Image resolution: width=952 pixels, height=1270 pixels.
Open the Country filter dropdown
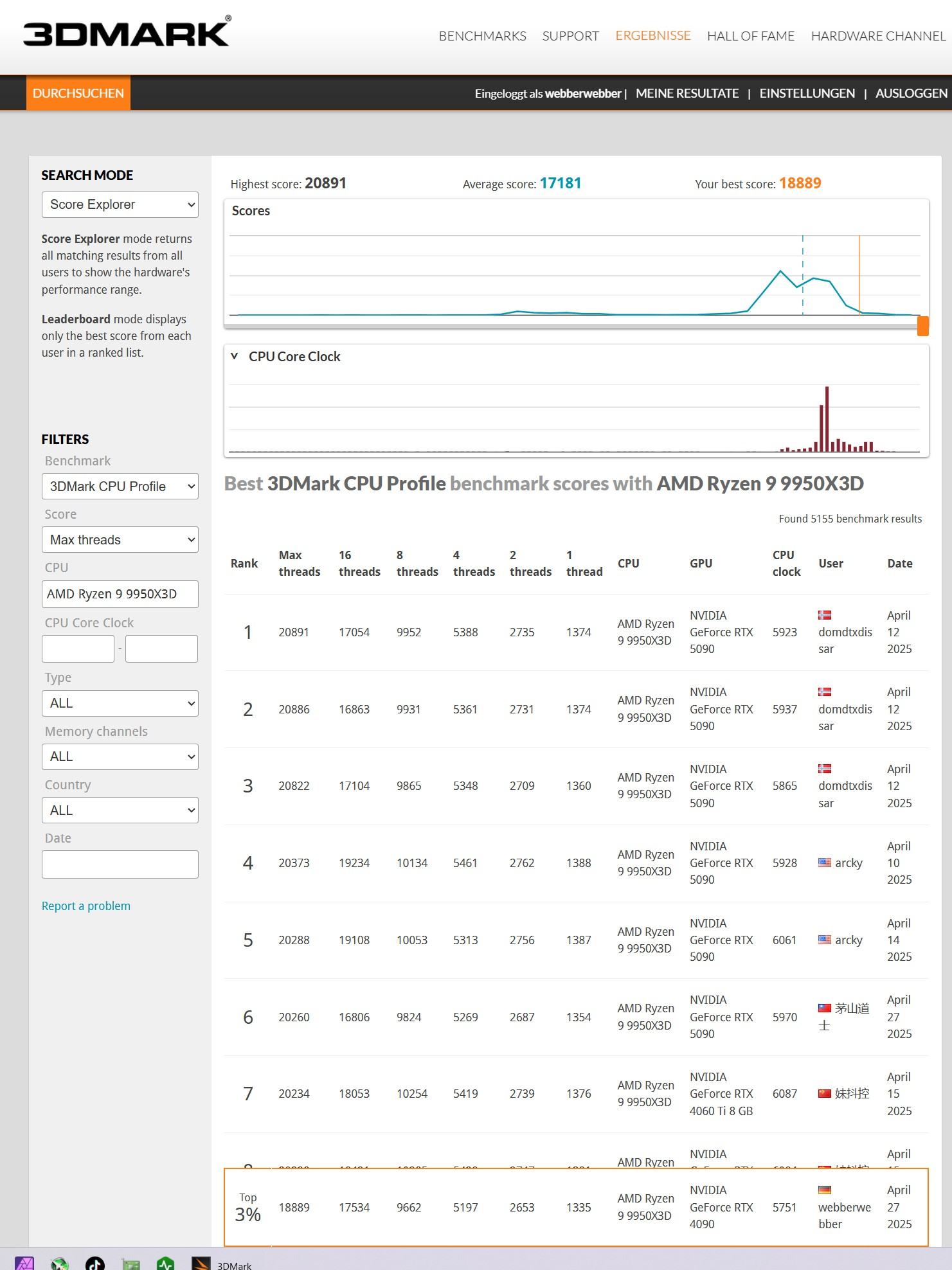pos(120,810)
